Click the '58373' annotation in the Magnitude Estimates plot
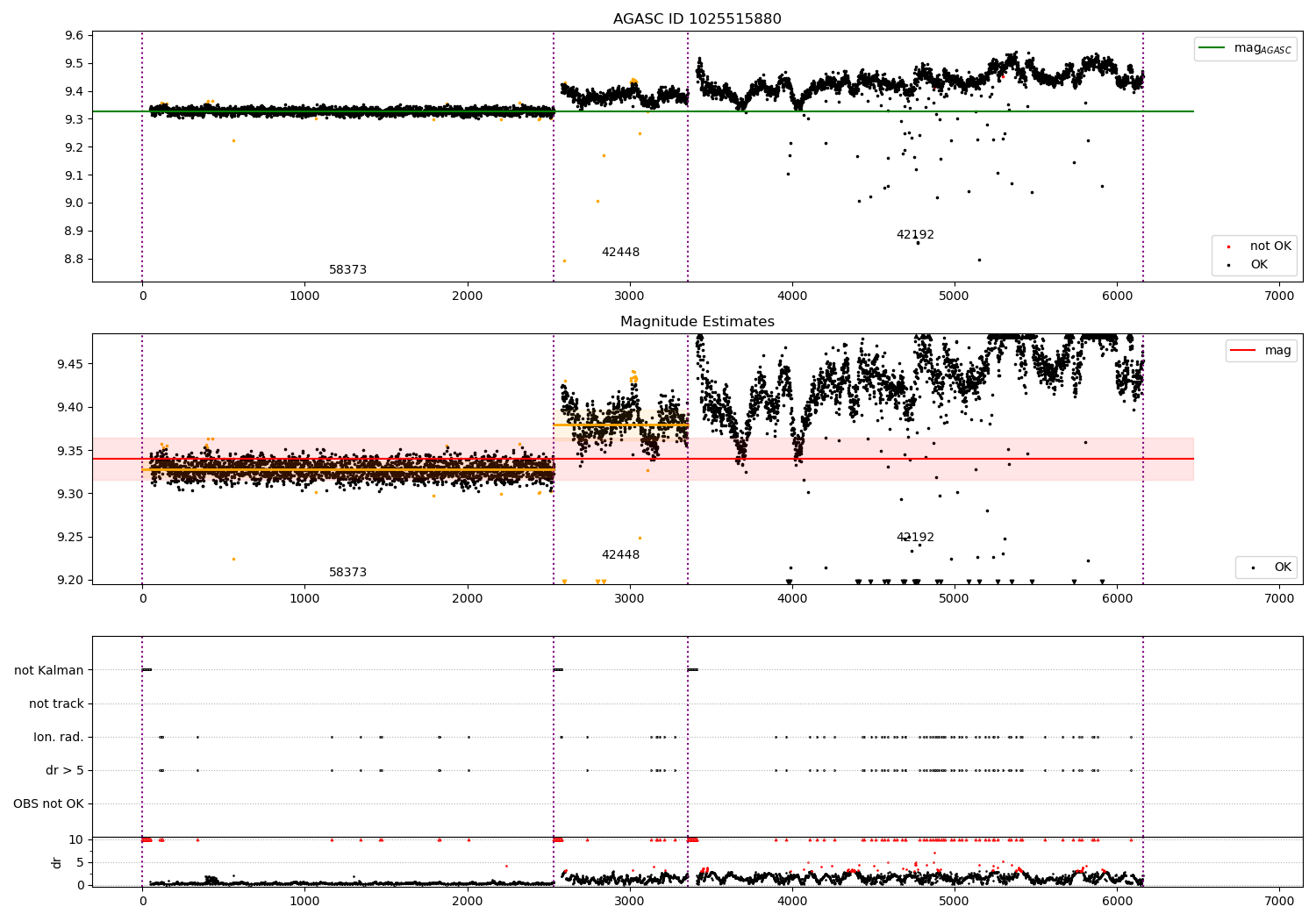 347,573
